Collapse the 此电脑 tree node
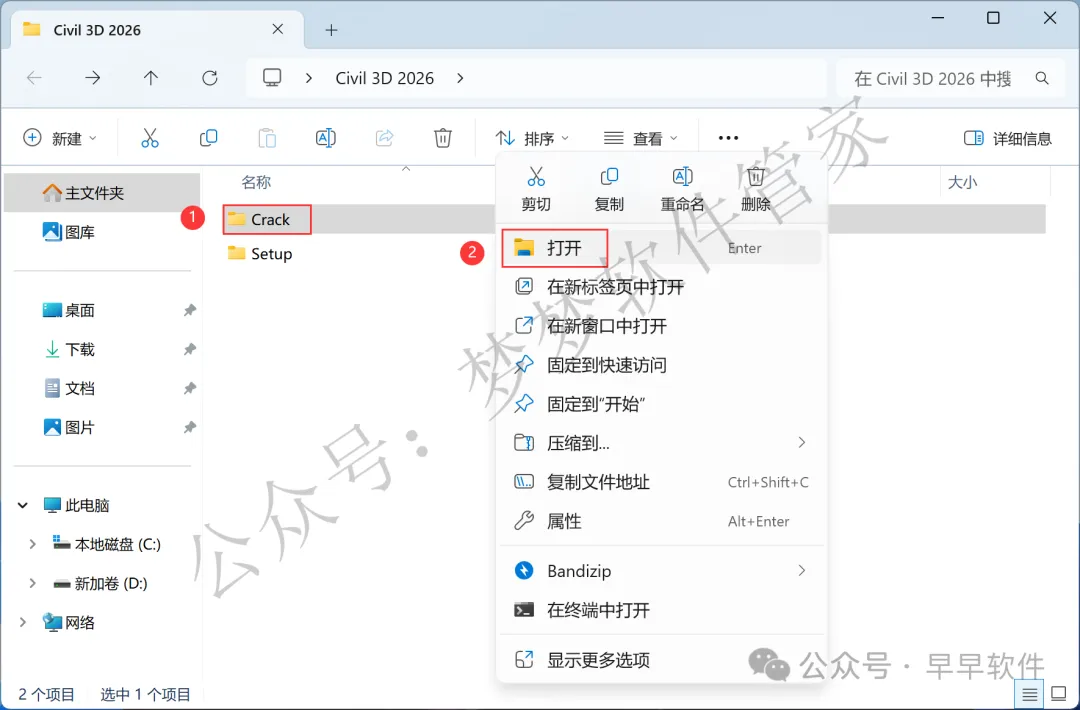This screenshot has width=1080, height=710. click(x=23, y=505)
